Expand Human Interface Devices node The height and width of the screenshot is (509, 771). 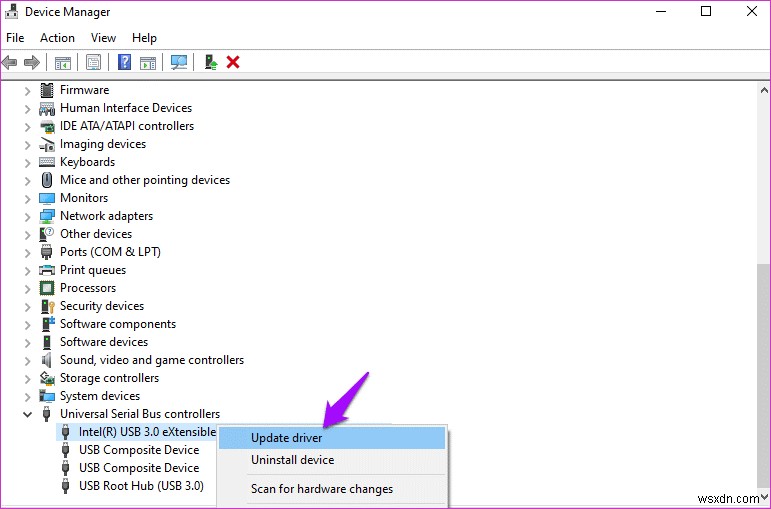pyautogui.click(x=28, y=109)
